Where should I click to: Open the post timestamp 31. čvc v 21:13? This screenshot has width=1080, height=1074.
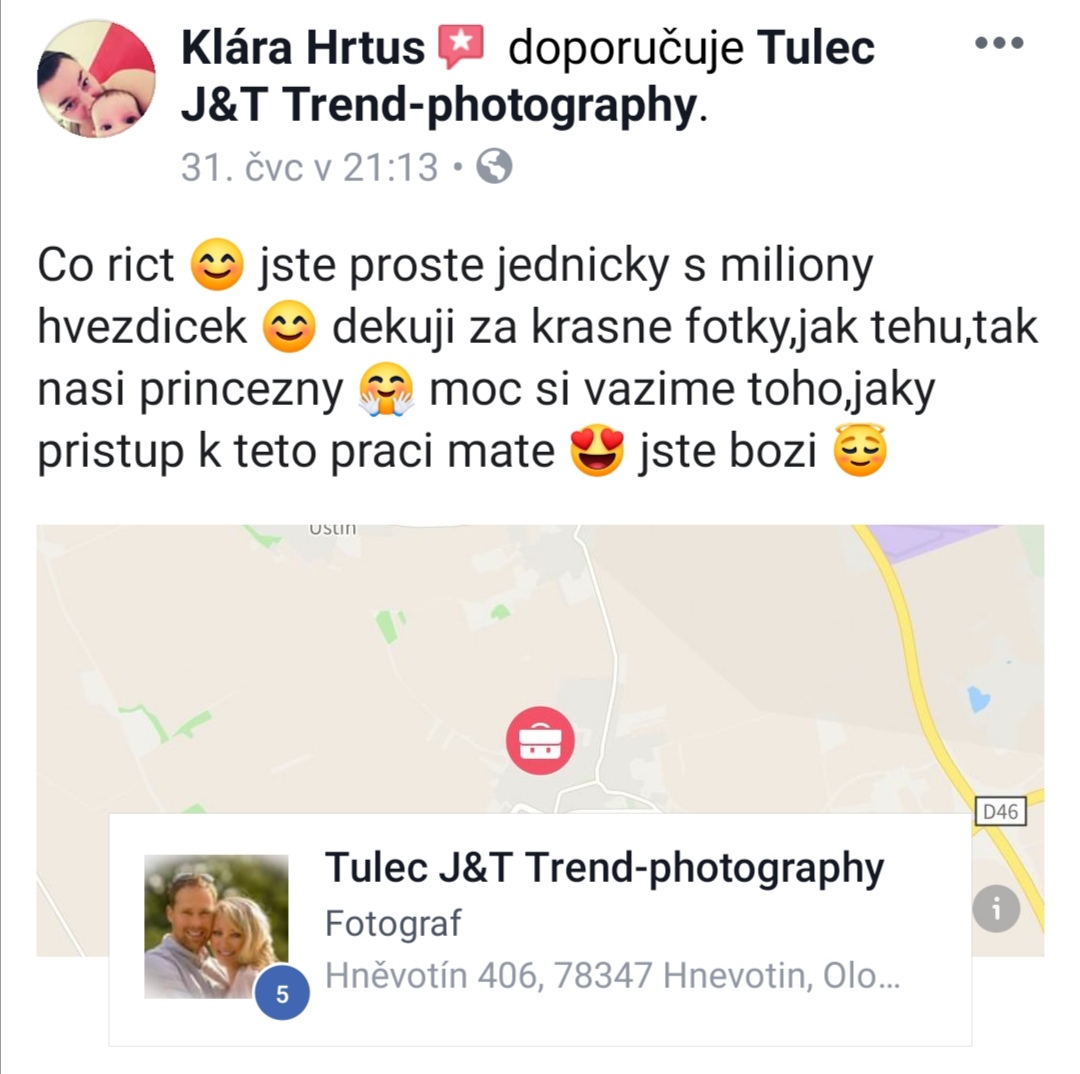click(309, 167)
